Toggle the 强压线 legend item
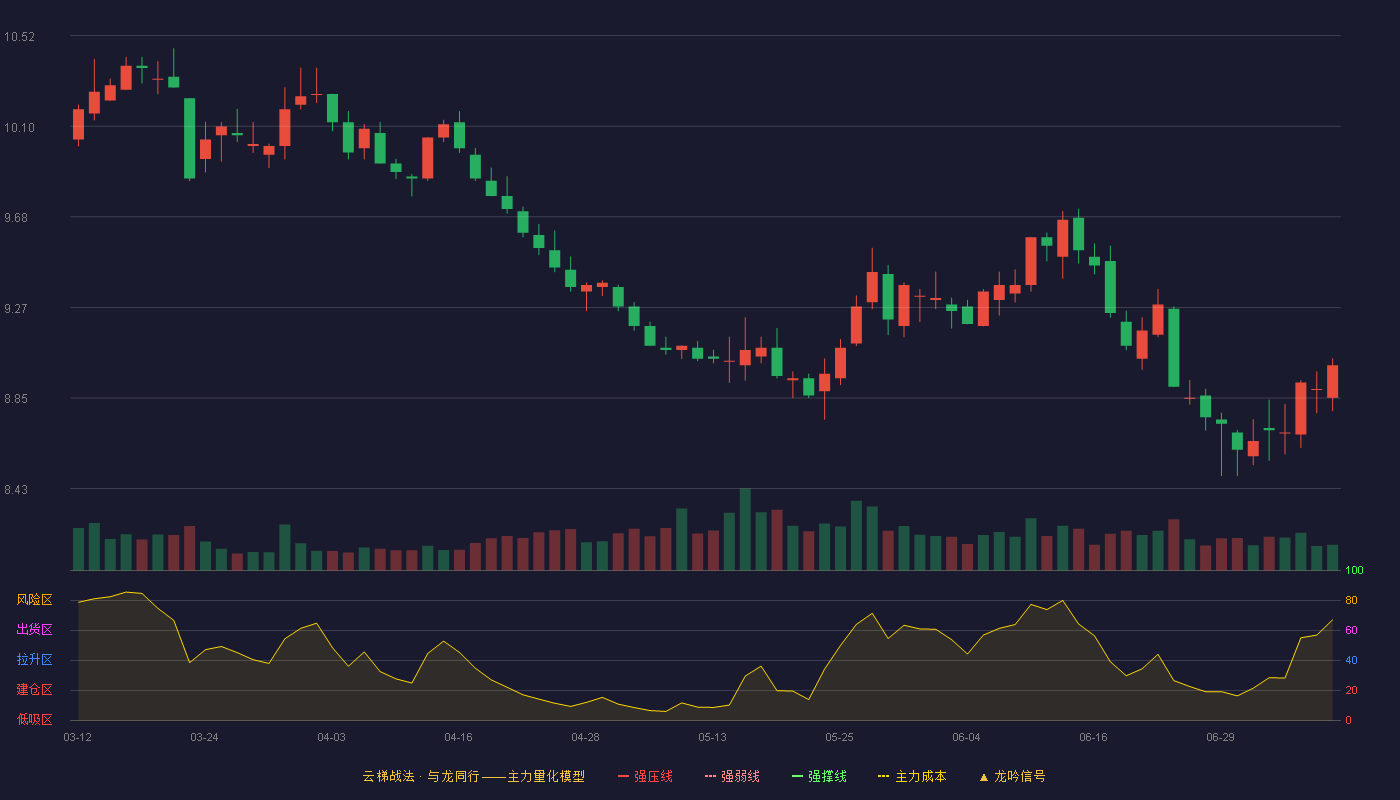Screen dimensions: 1400x800 [x=646, y=776]
